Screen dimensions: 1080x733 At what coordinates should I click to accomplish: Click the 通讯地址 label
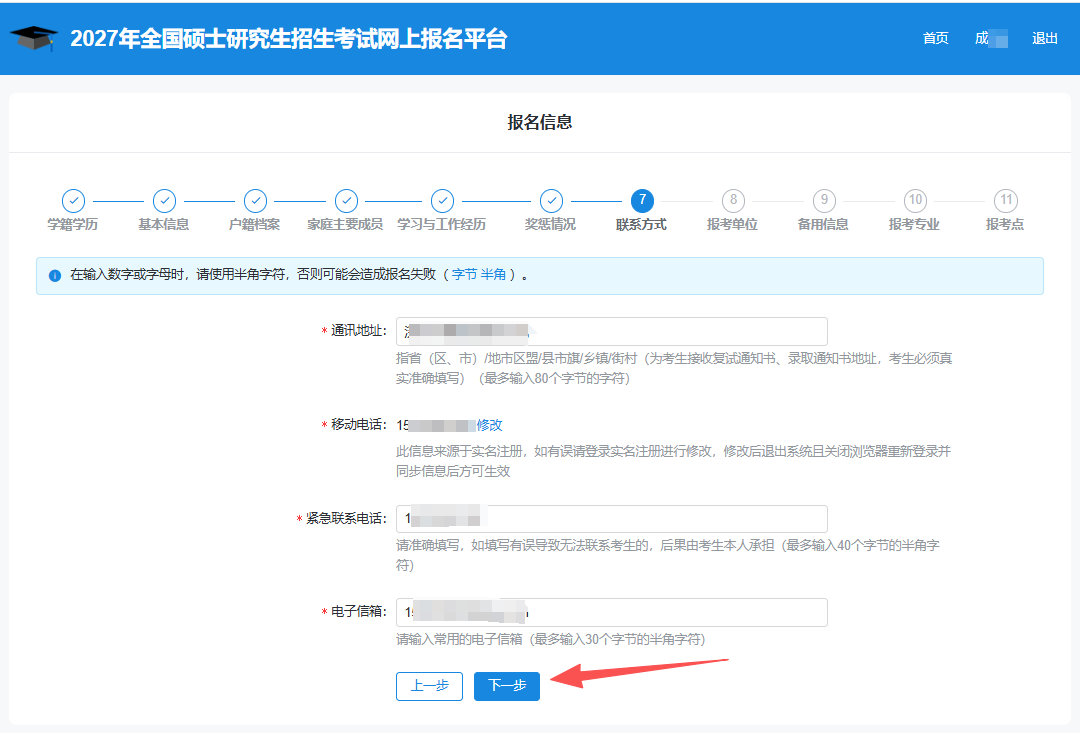[x=358, y=331]
